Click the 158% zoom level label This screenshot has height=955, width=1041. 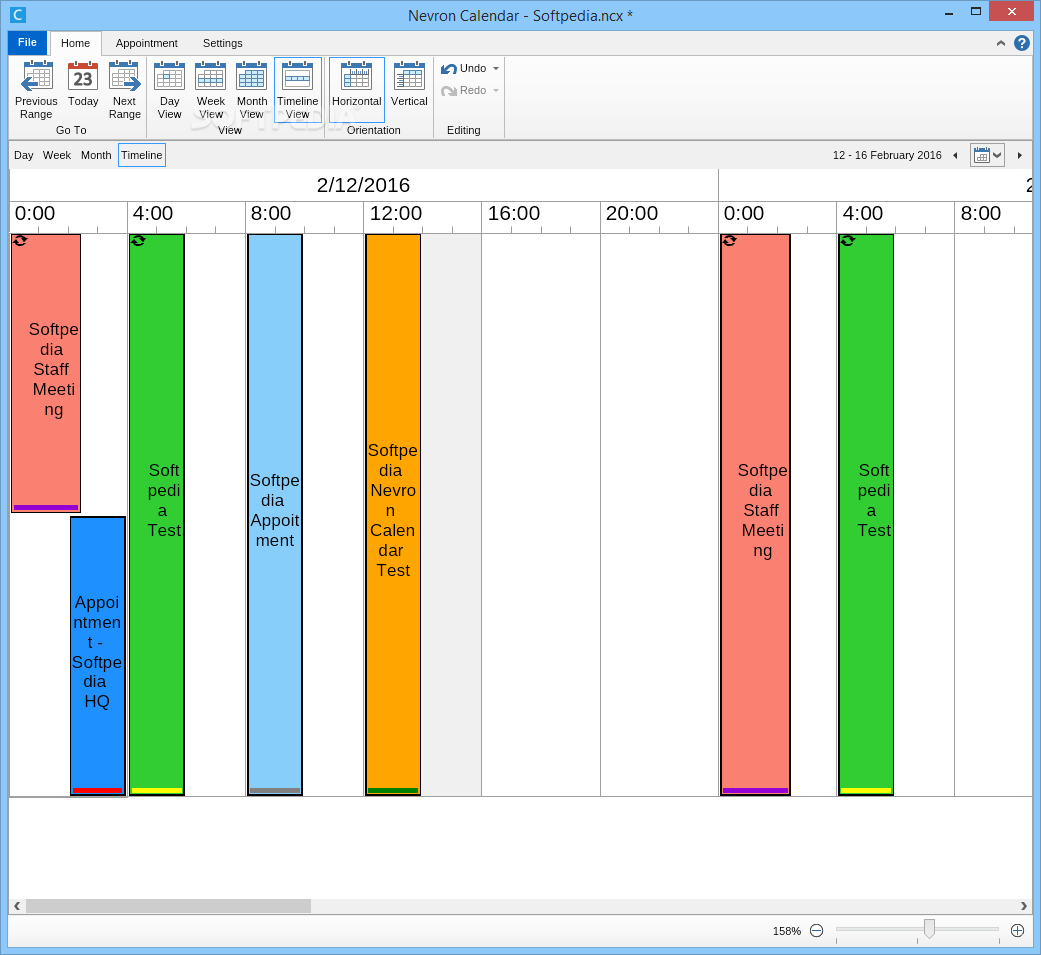pyautogui.click(x=787, y=931)
